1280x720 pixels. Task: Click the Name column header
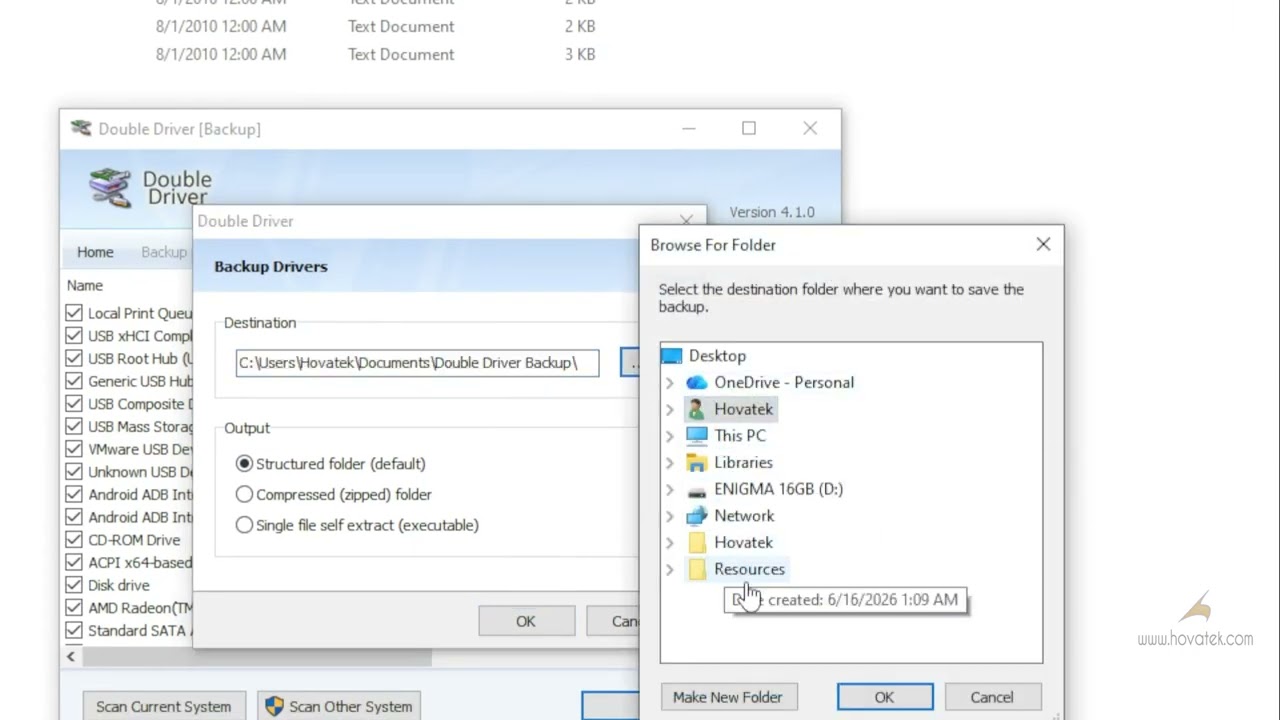[85, 285]
